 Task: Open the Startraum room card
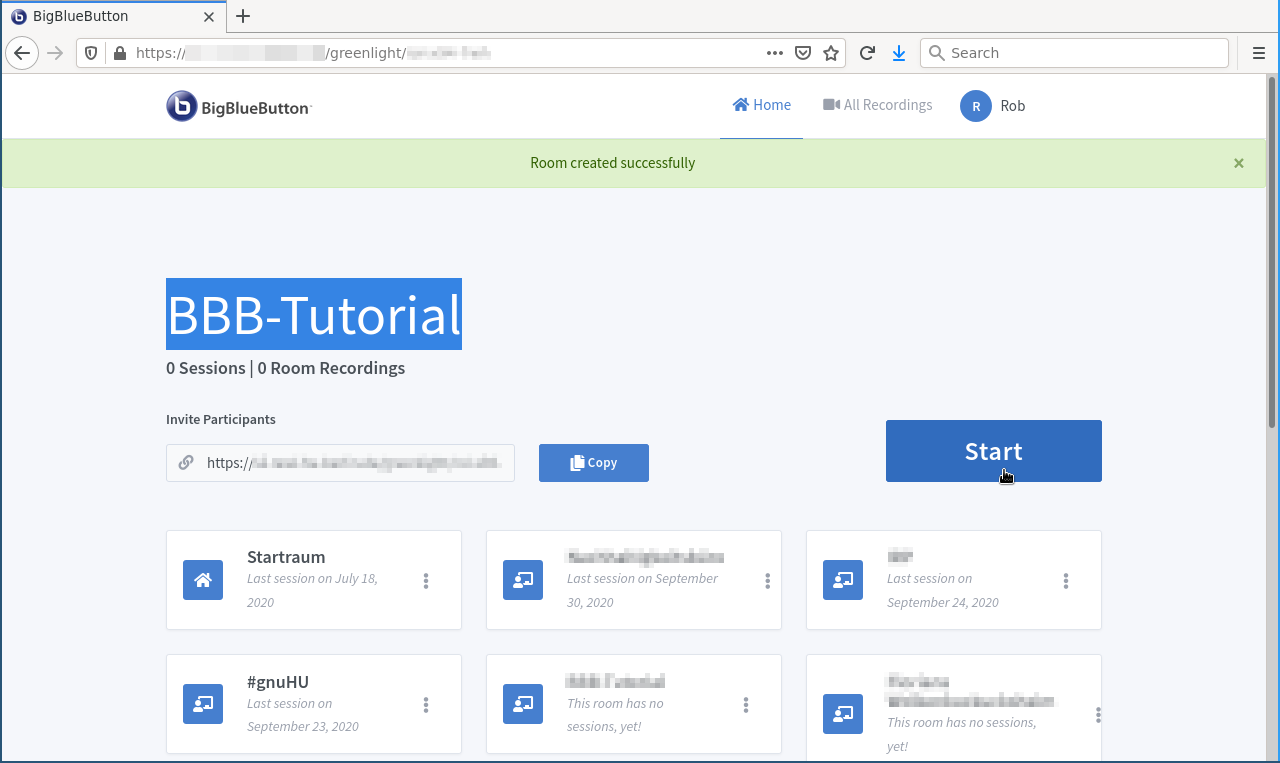pos(314,580)
